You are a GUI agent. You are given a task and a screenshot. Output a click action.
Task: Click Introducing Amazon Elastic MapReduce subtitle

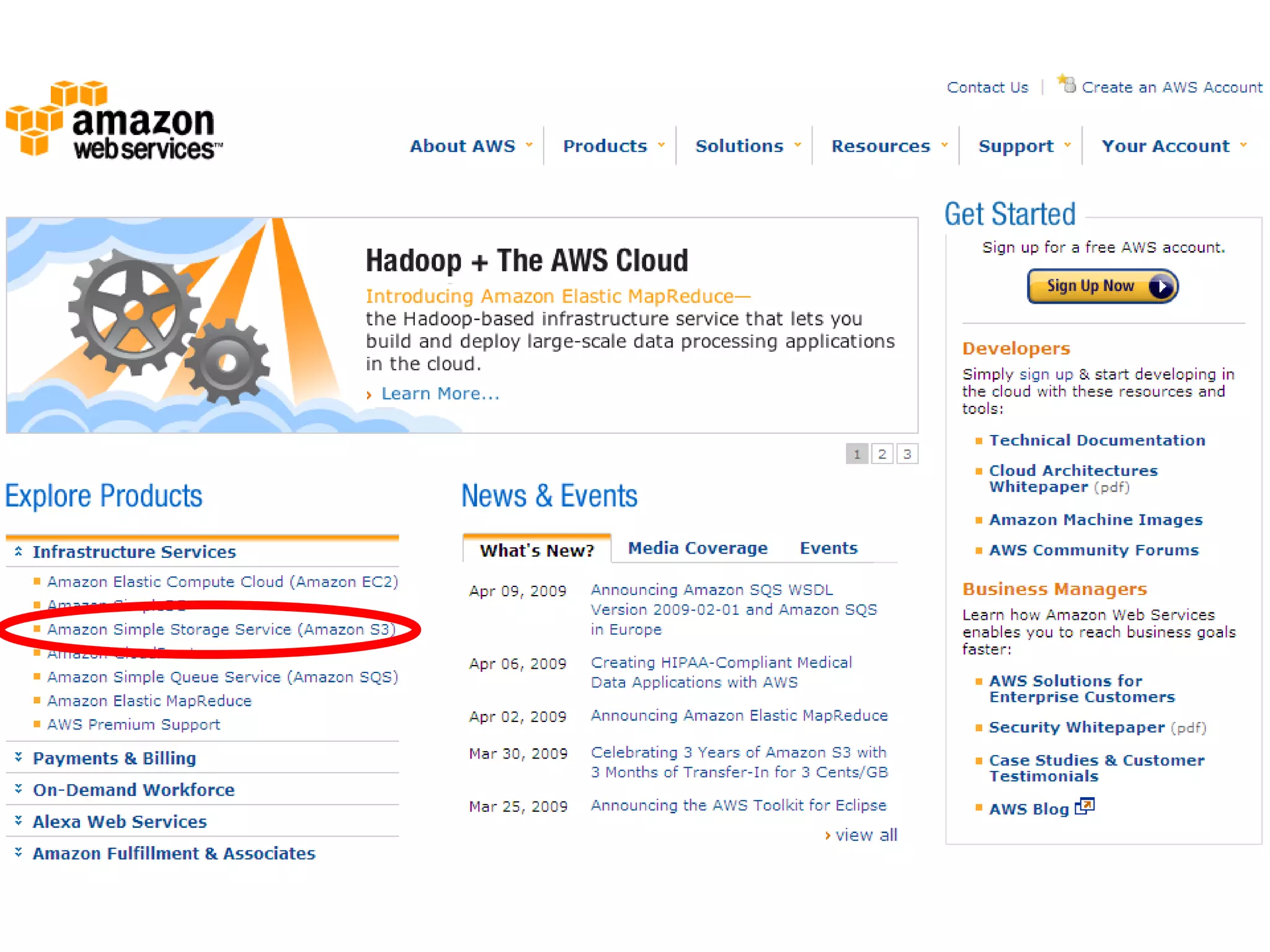[x=557, y=296]
